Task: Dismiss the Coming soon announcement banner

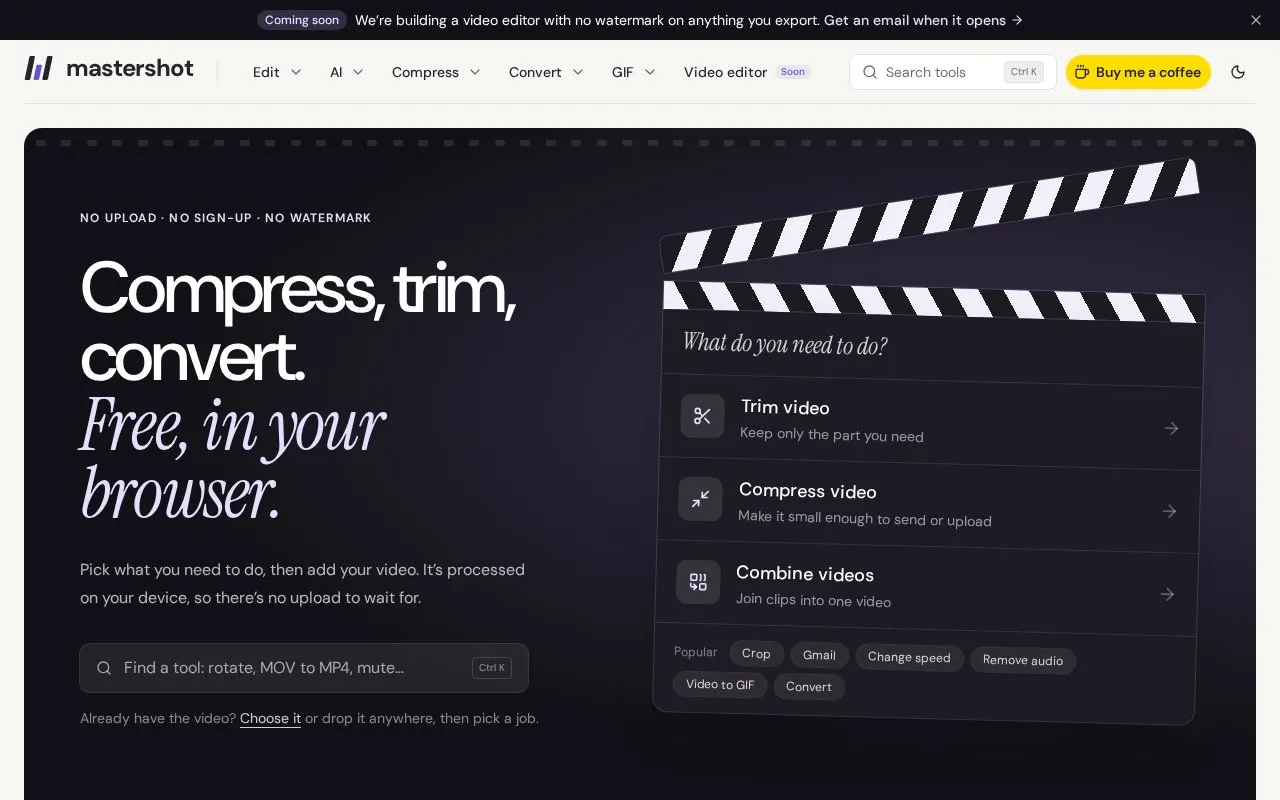Action: [1256, 20]
